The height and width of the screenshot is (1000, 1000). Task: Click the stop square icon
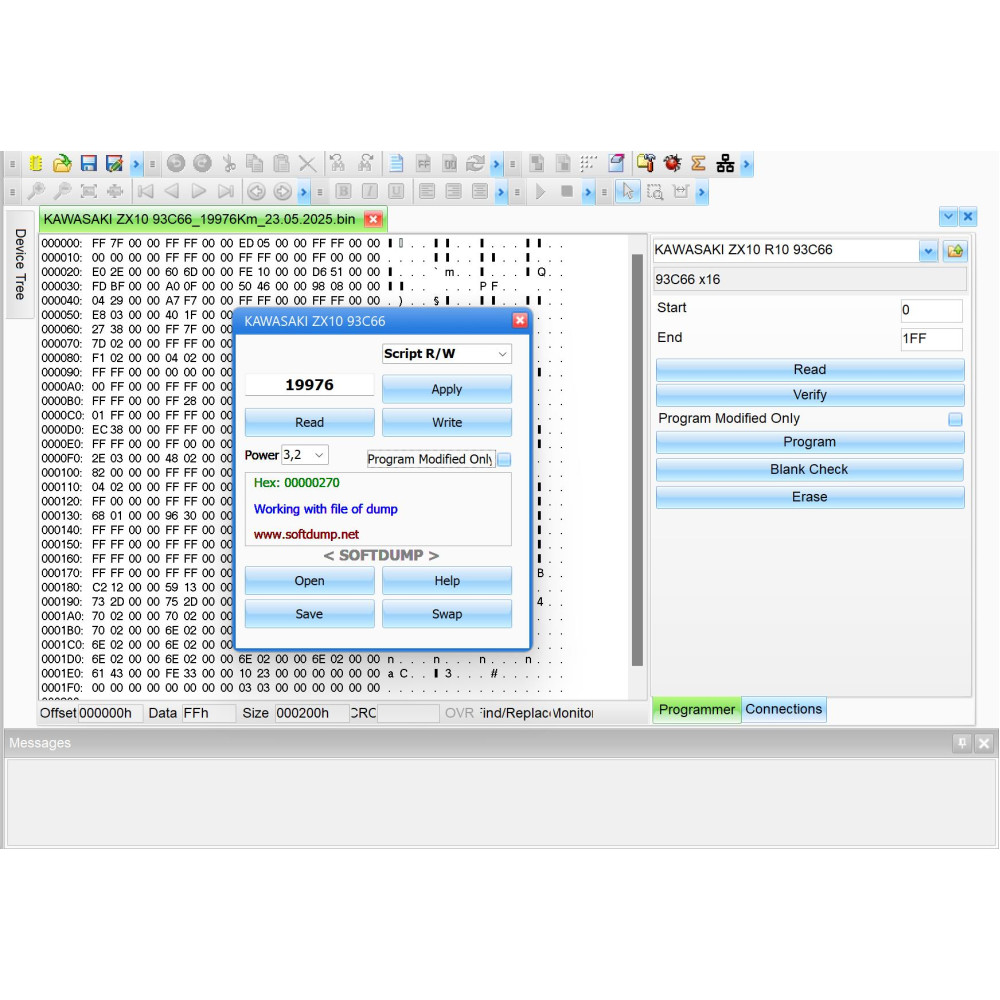click(x=566, y=191)
